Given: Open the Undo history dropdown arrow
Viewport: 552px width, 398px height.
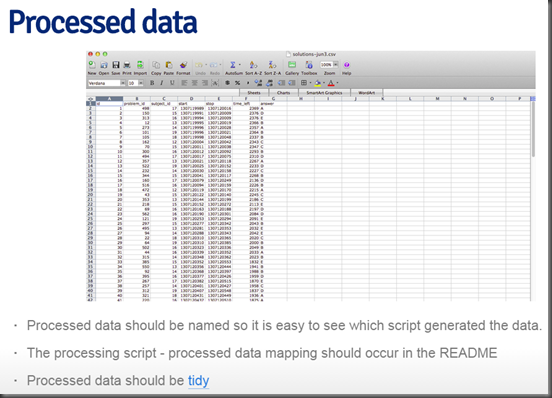Looking at the screenshot, I should pyautogui.click(x=206, y=65).
